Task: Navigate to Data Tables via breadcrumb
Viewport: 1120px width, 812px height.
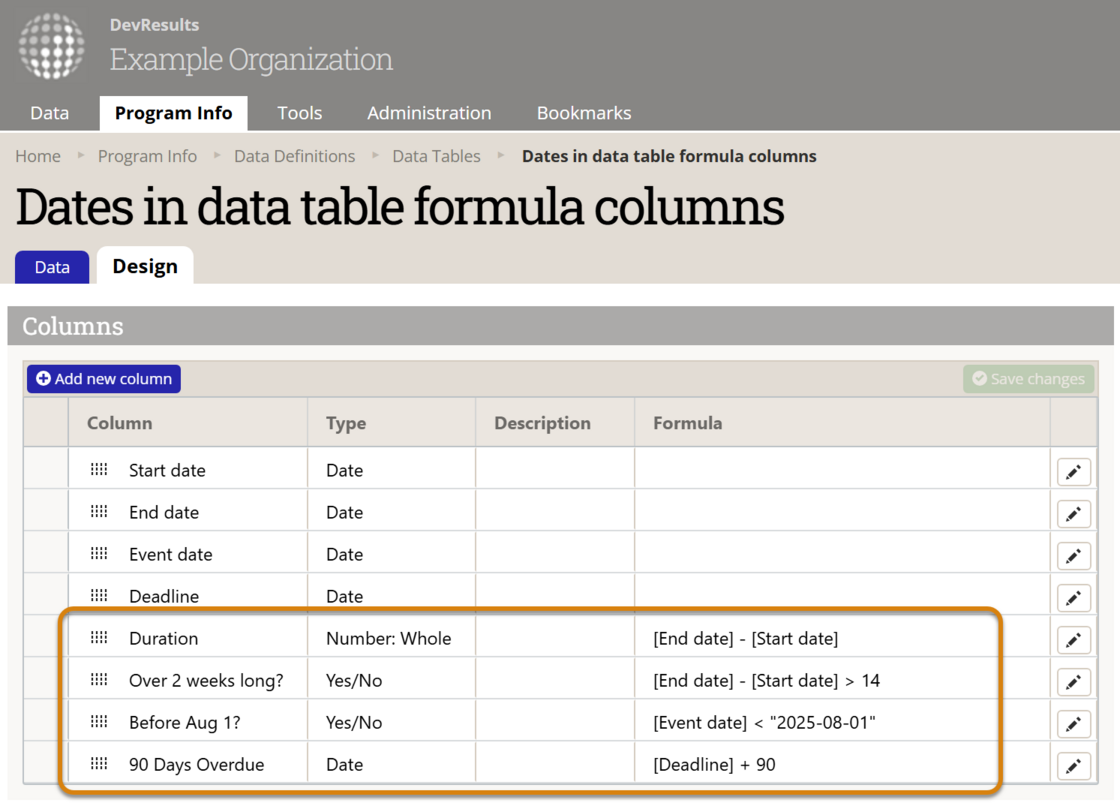Action: tap(436, 156)
